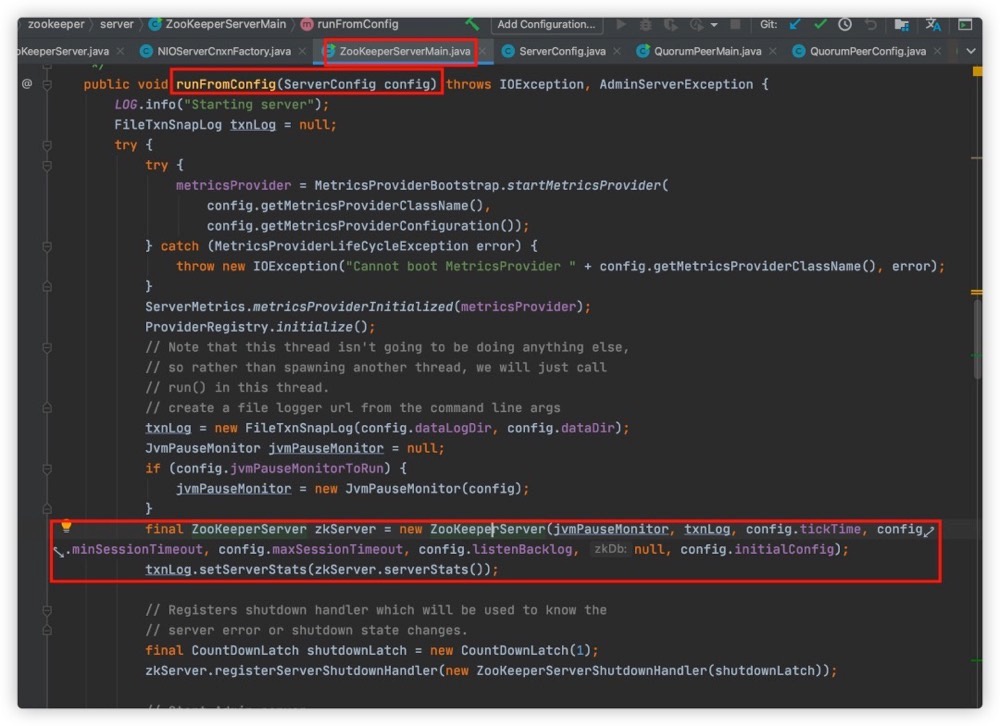Collapse the if jvmPauseMonitorToRun fold marker
This screenshot has height=726, width=1000.
pyautogui.click(x=47, y=469)
